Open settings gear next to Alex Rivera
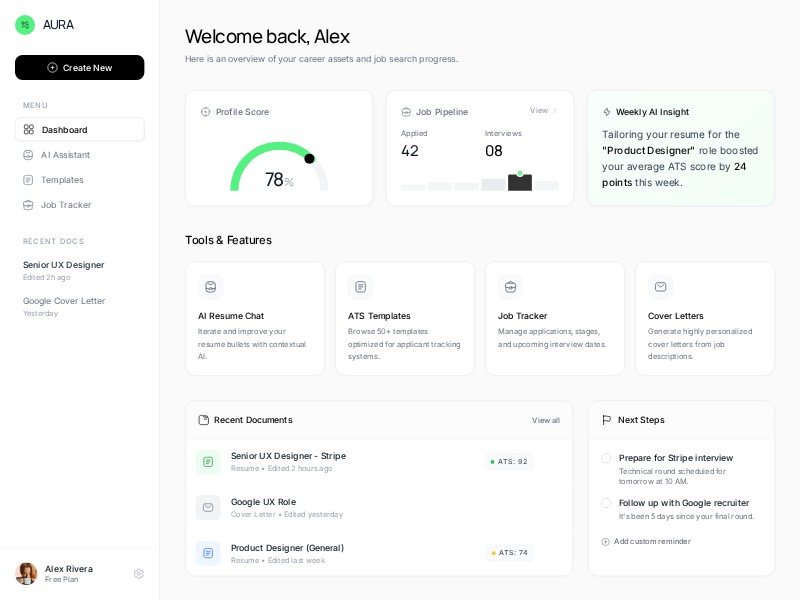The width and height of the screenshot is (800, 600). click(x=139, y=574)
